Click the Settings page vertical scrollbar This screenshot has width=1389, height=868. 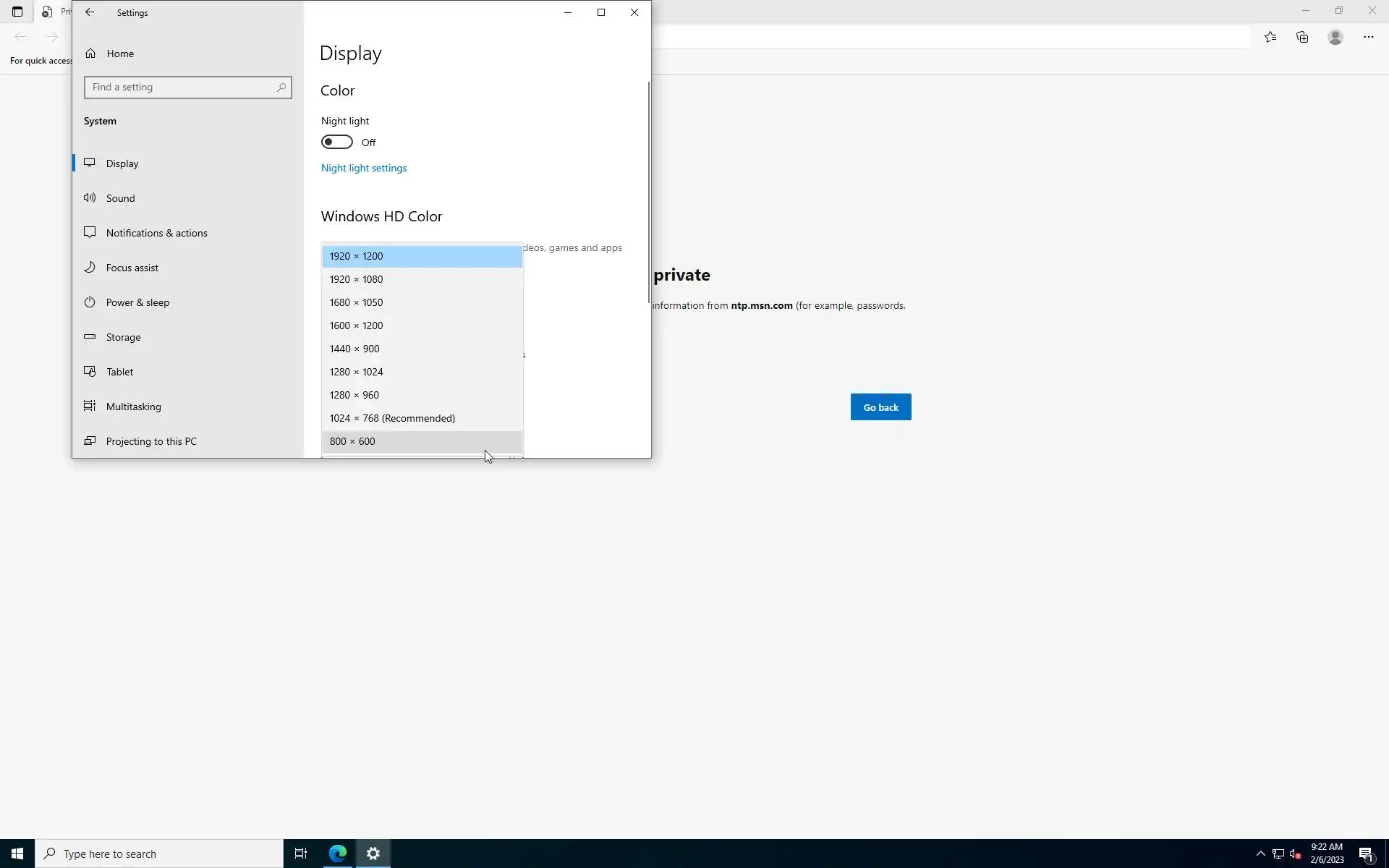tap(649, 192)
